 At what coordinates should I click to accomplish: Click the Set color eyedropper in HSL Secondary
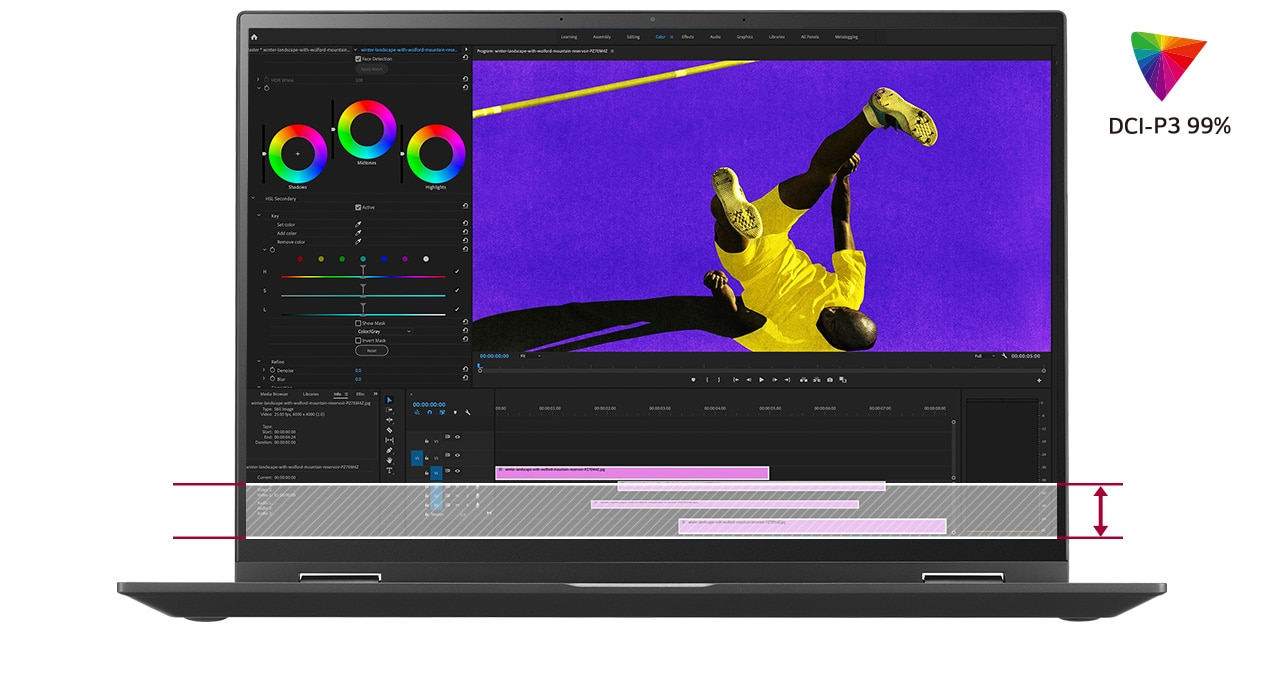pyautogui.click(x=358, y=225)
